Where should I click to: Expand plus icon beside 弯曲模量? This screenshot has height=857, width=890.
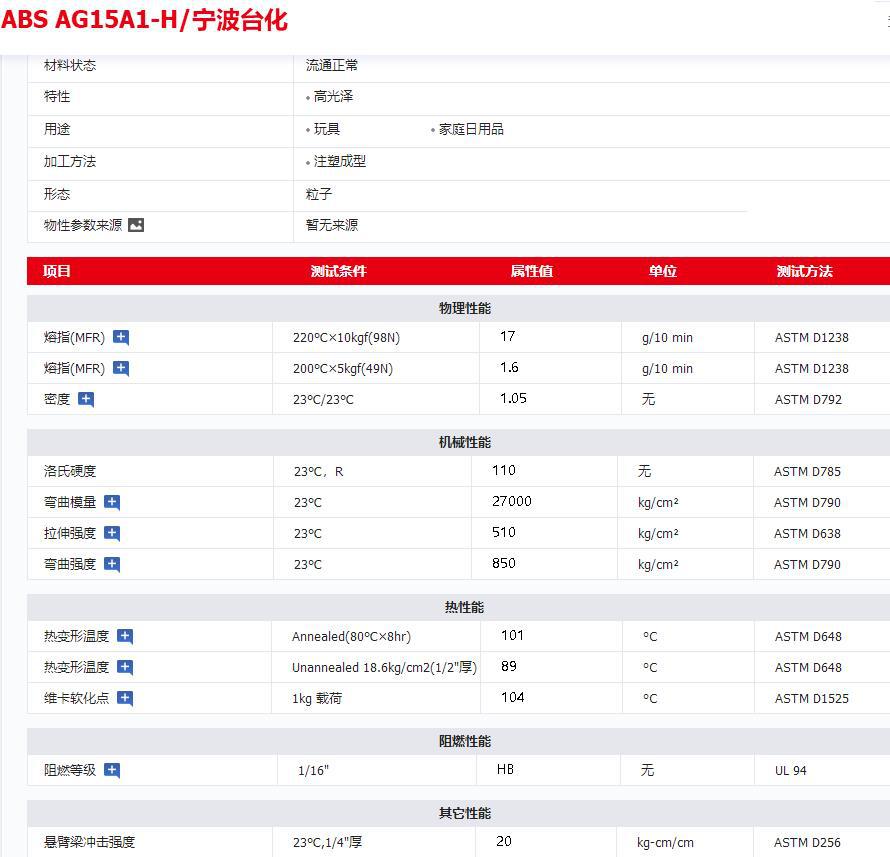pyautogui.click(x=112, y=503)
